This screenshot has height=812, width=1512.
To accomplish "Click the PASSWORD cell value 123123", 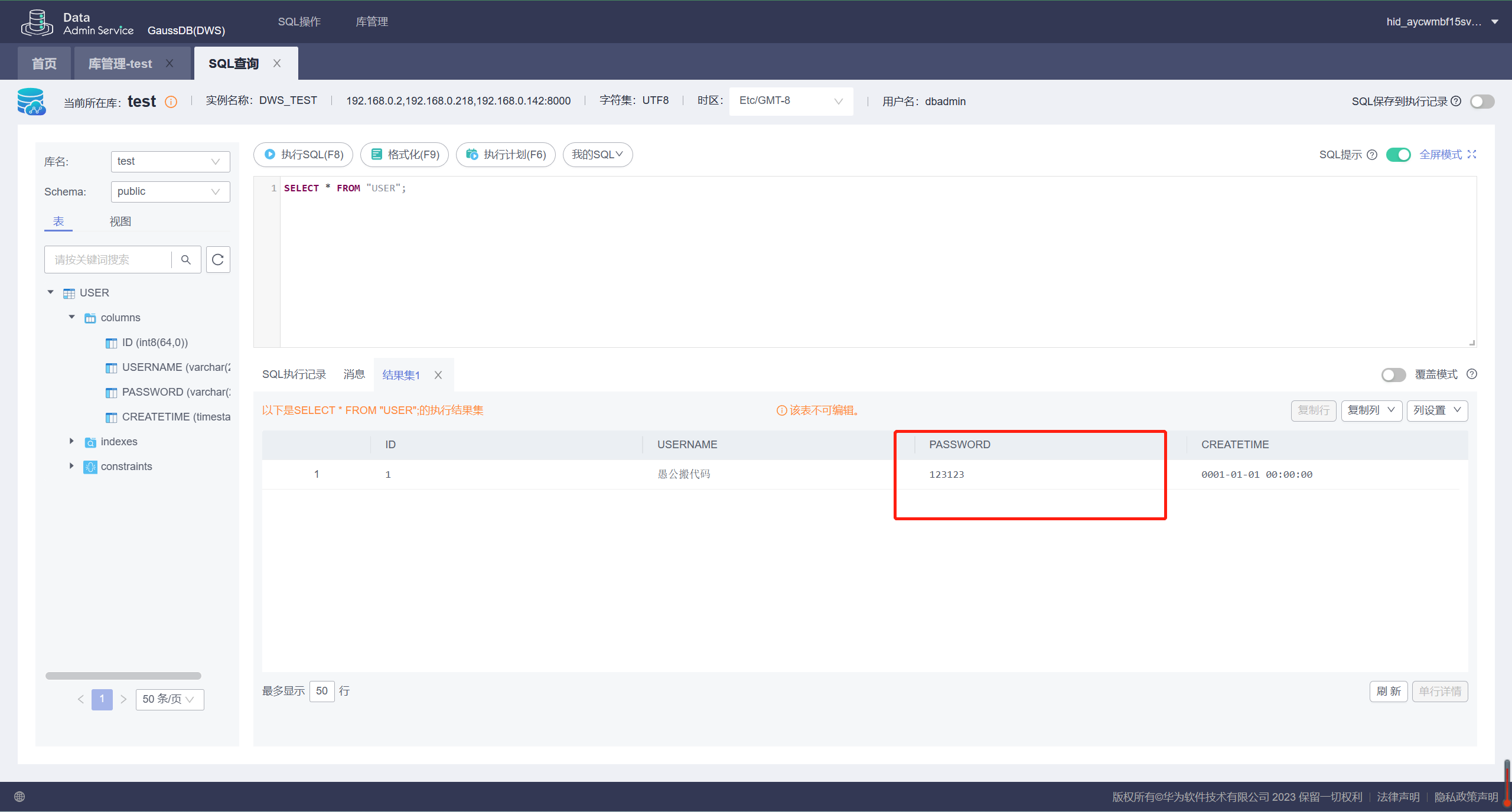I will click(946, 475).
